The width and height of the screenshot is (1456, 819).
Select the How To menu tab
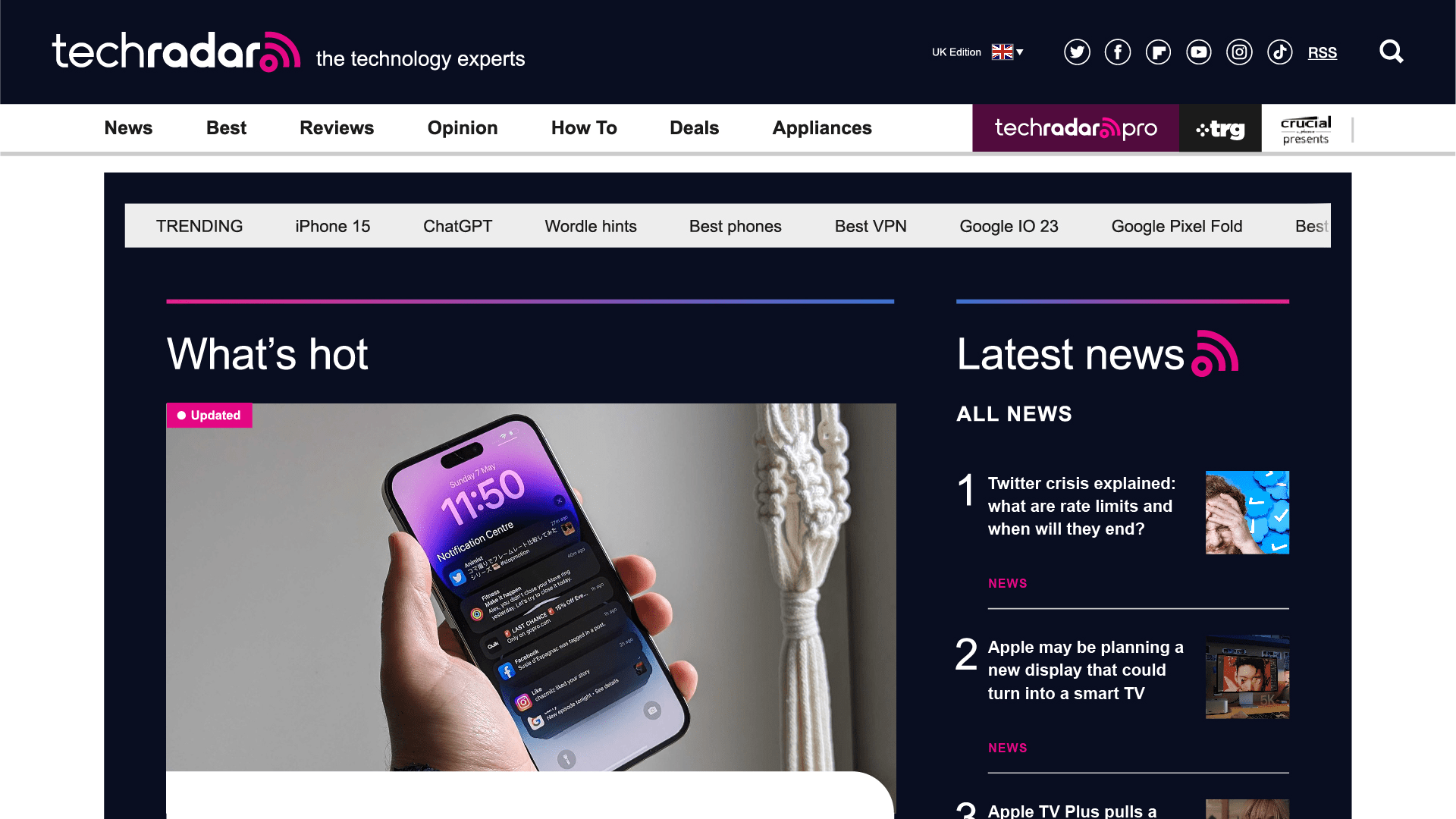coord(584,128)
